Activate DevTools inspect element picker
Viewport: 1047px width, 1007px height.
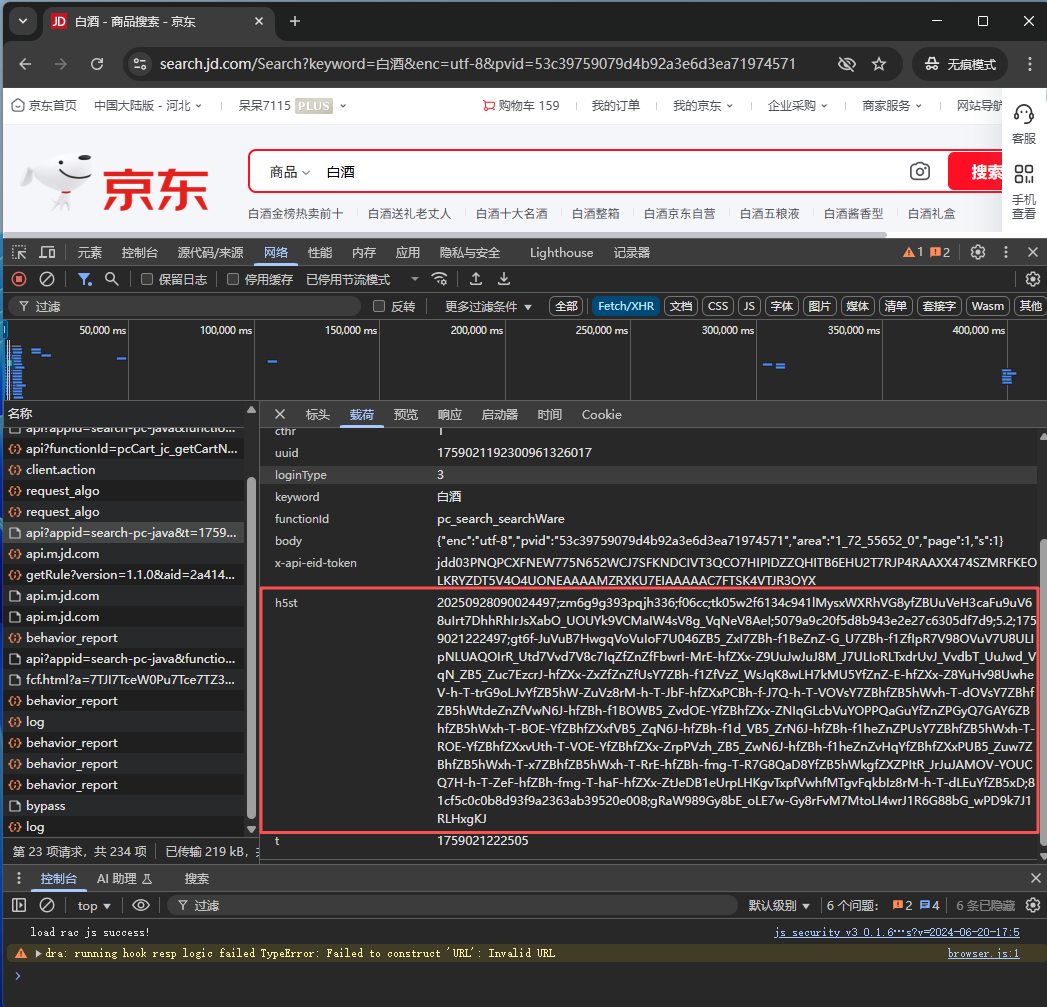coord(19,252)
